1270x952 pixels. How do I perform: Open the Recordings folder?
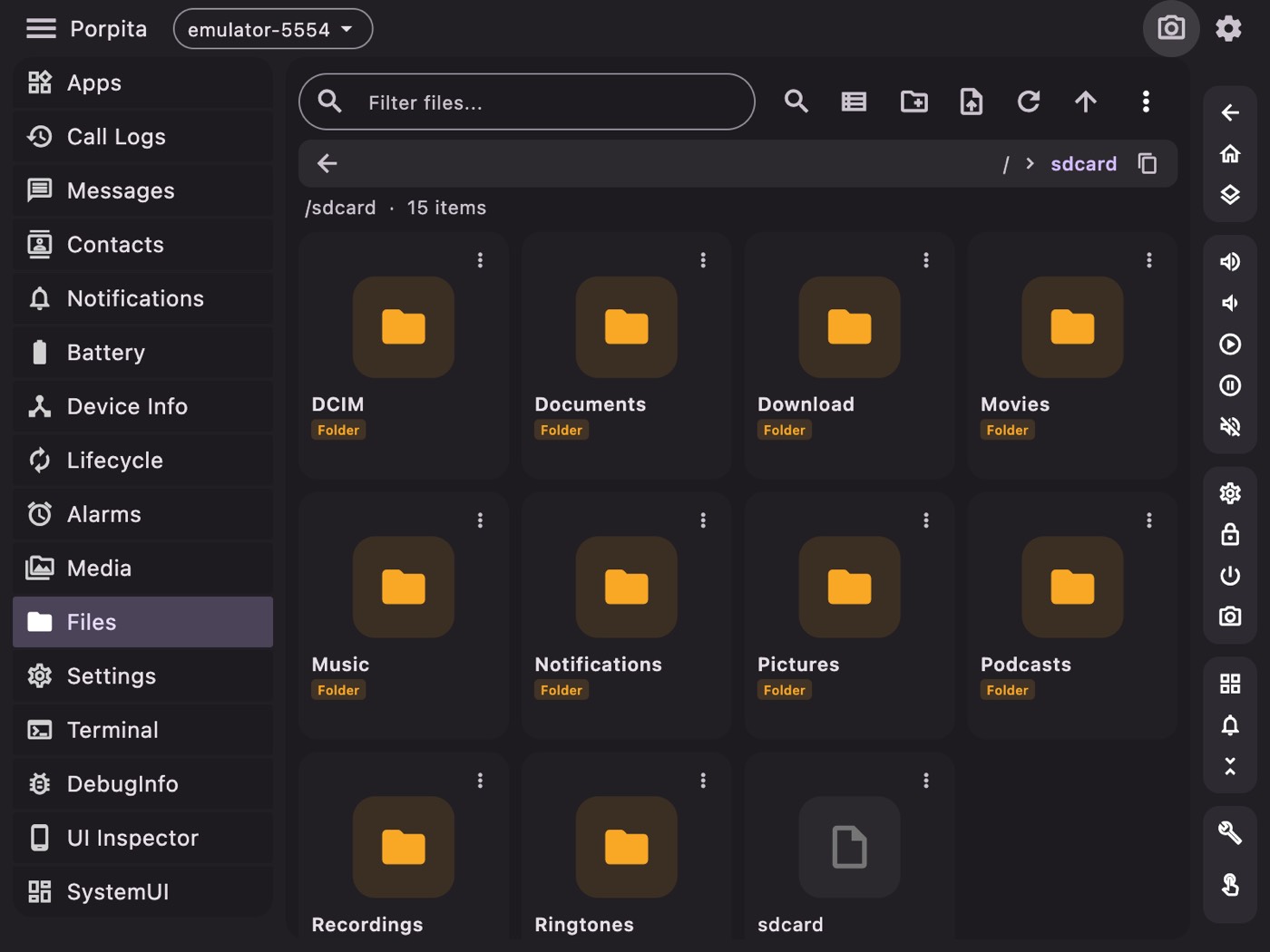404,848
